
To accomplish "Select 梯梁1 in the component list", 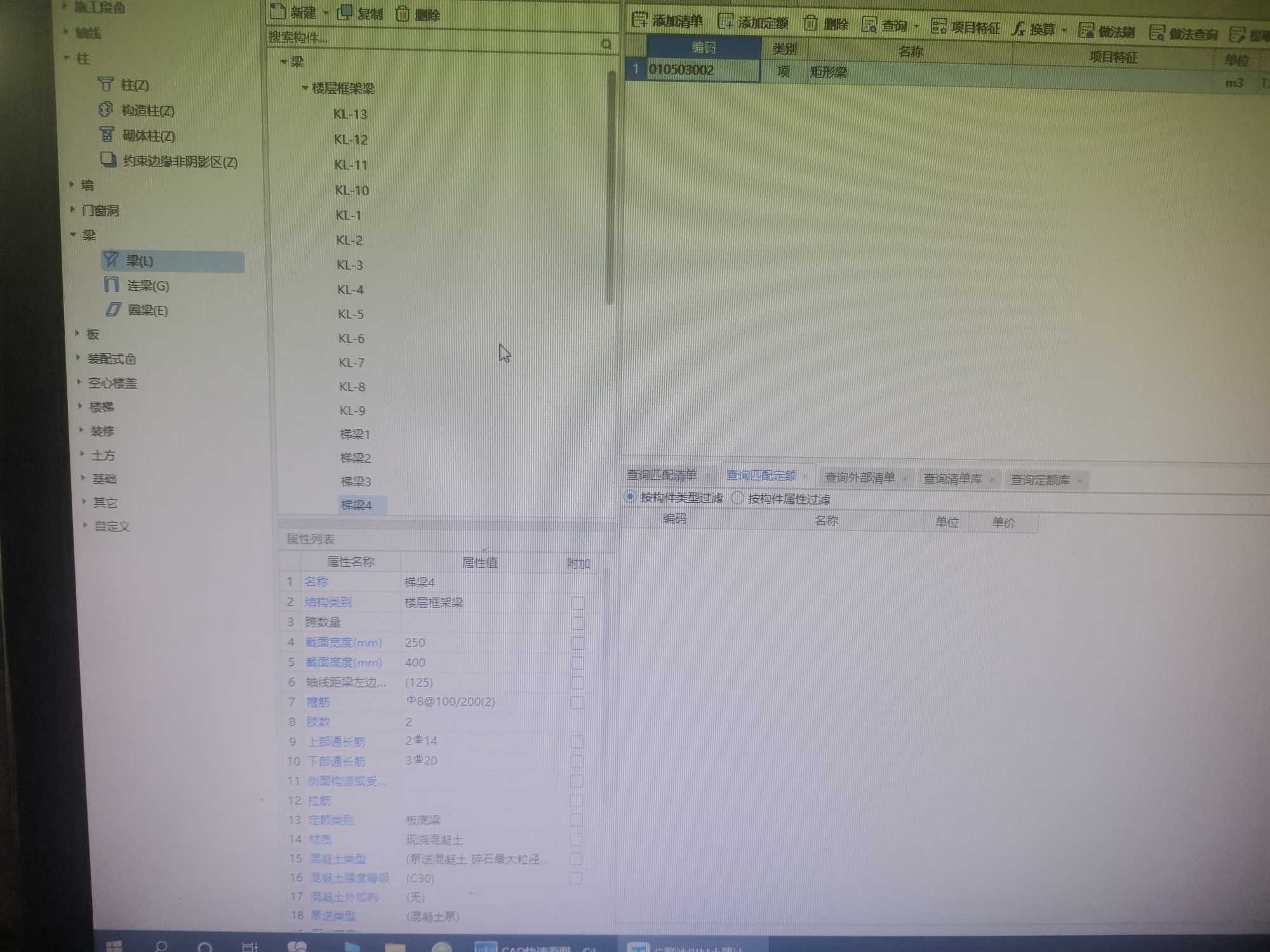I will [354, 434].
